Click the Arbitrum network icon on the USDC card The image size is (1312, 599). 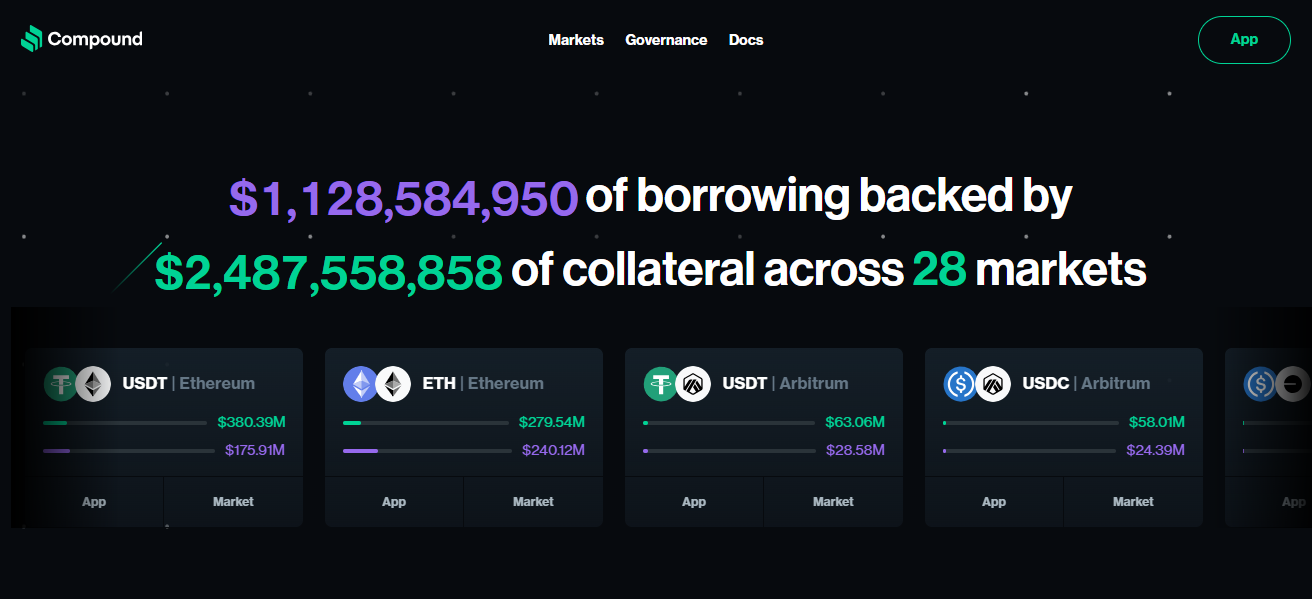(993, 384)
